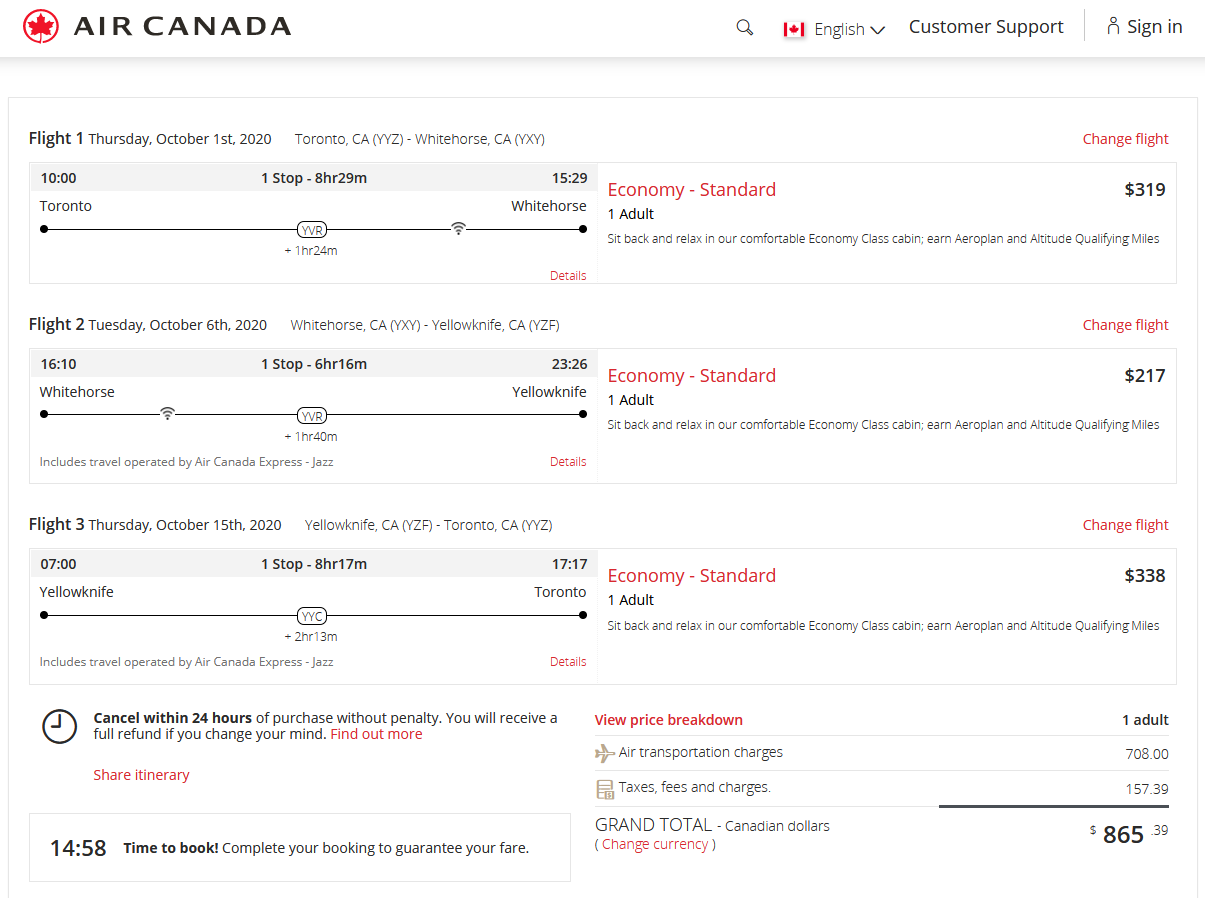1205x898 pixels.
Task: Open View price breakdown
Action: tap(669, 720)
